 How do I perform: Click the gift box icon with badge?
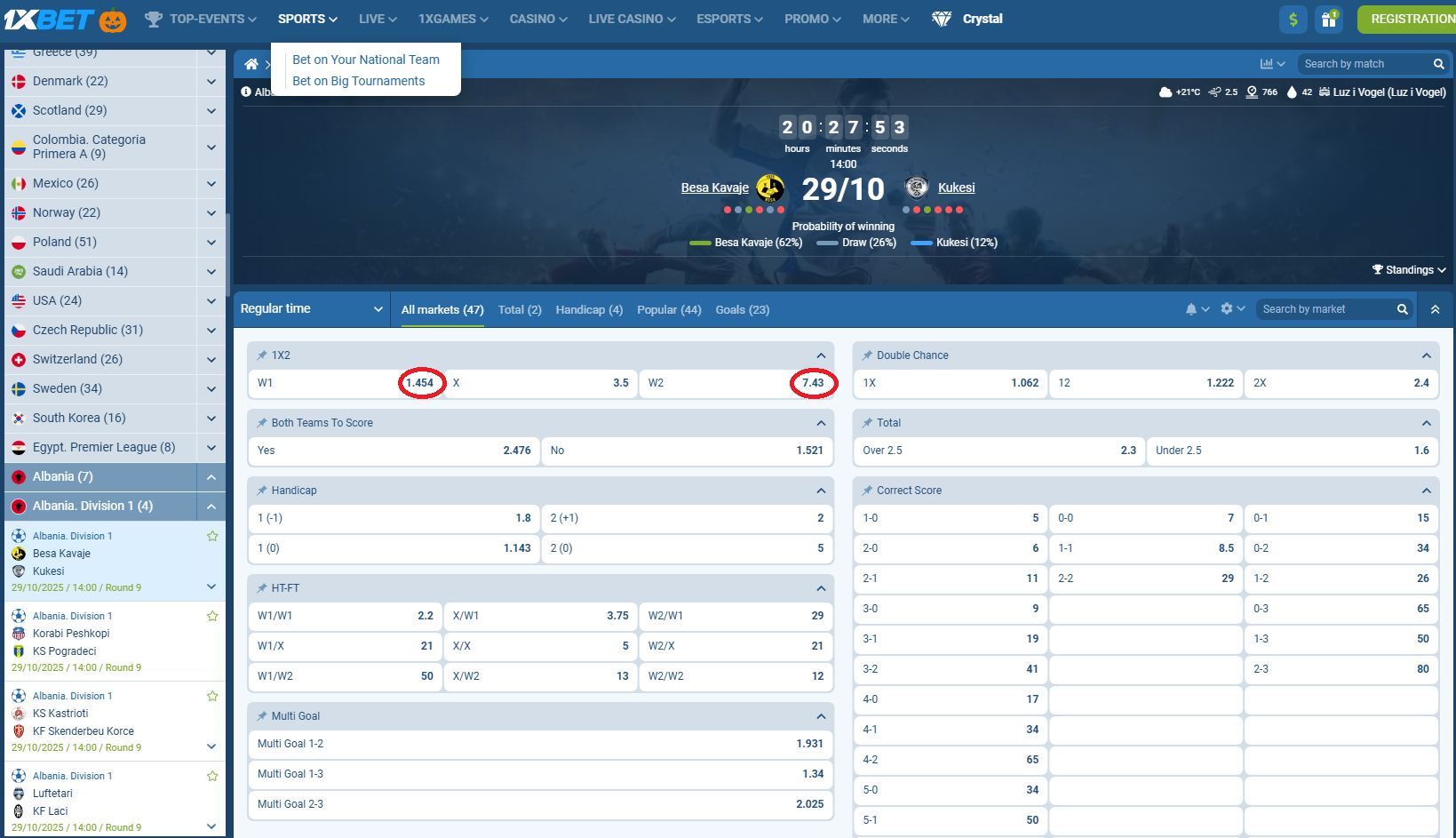click(x=1329, y=19)
